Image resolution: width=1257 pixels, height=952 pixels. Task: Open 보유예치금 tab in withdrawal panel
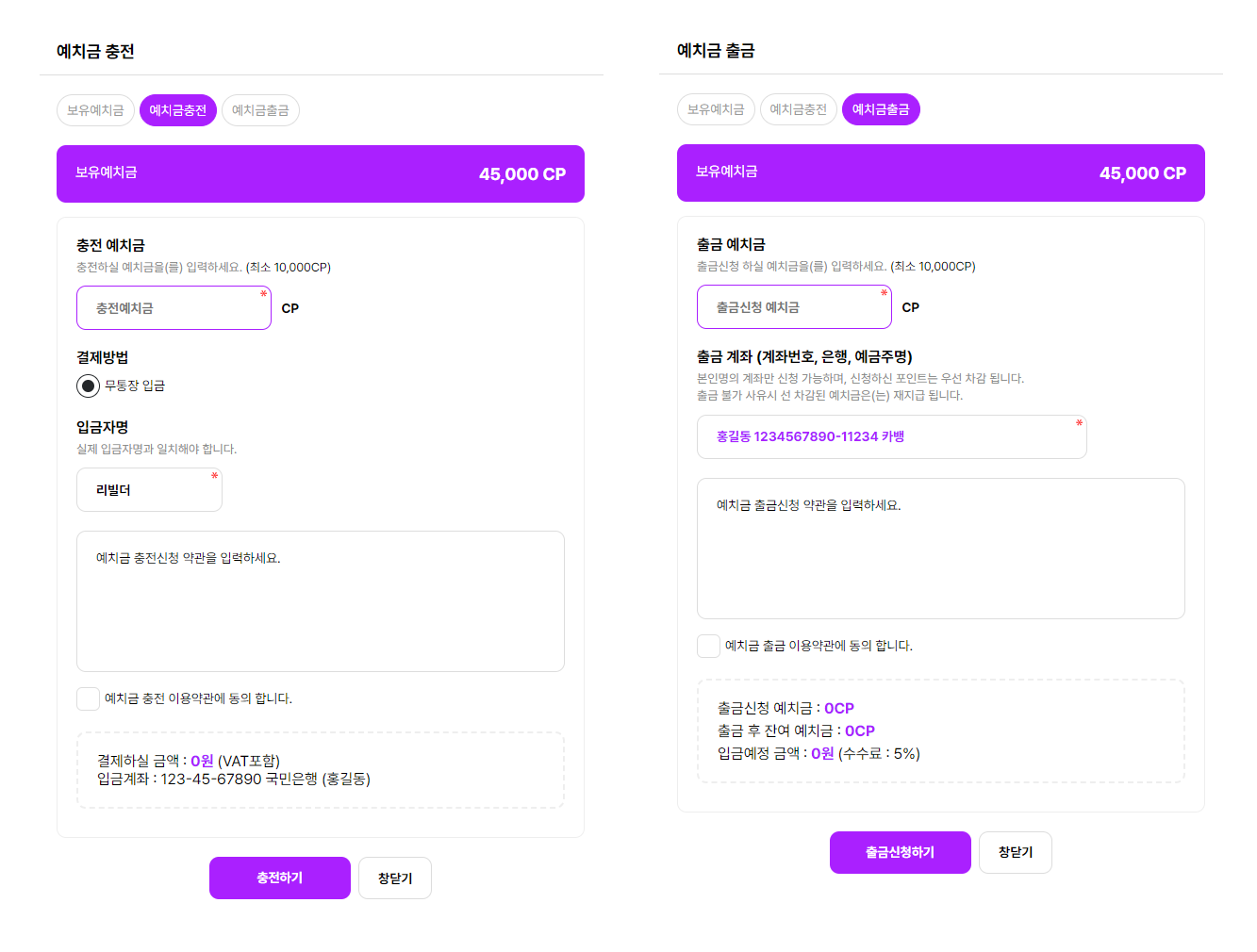point(716,109)
